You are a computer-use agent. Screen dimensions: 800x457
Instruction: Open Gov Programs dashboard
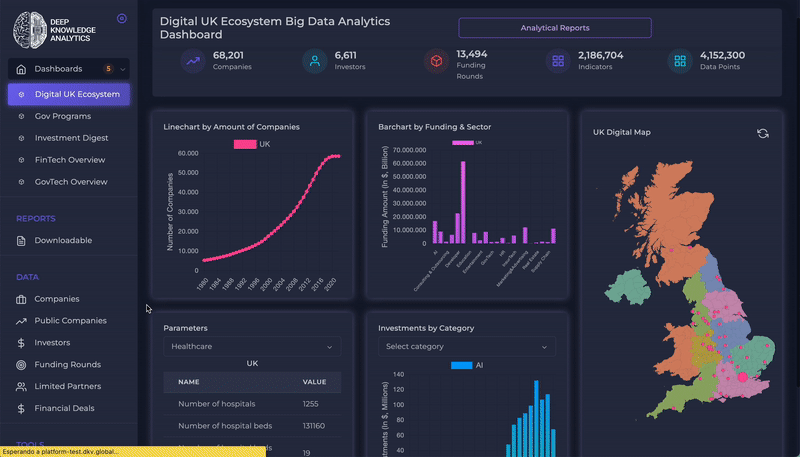(x=63, y=116)
